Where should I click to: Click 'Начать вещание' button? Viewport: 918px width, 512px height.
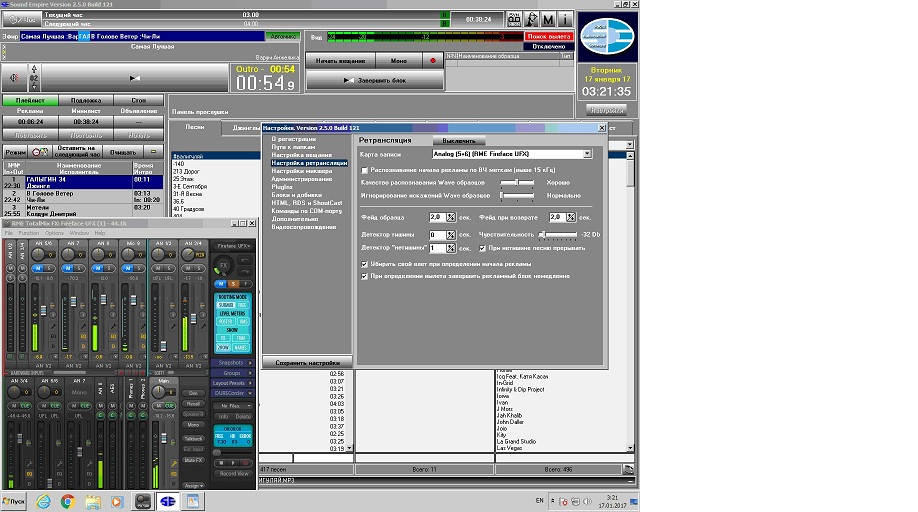[x=340, y=61]
